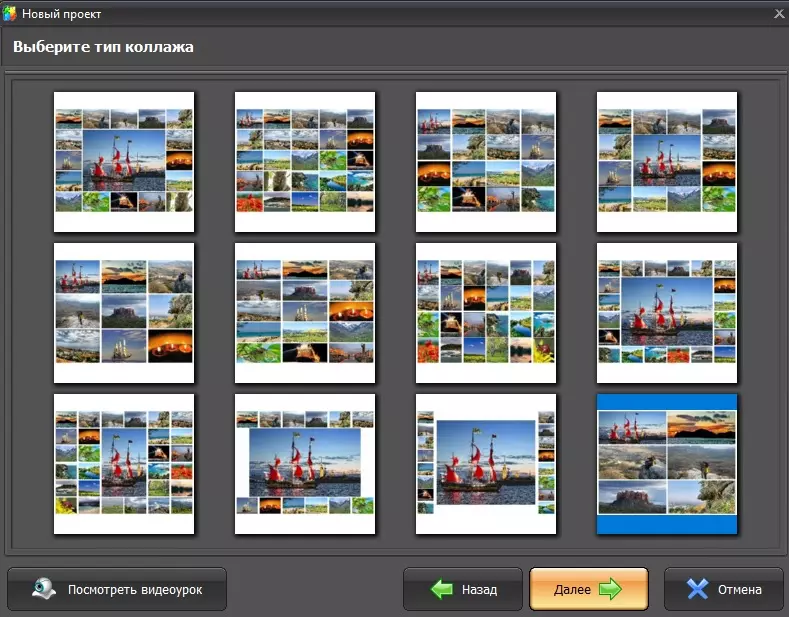Click the green left arrow icon on Назад
Image resolution: width=789 pixels, height=617 pixels.
(442, 589)
